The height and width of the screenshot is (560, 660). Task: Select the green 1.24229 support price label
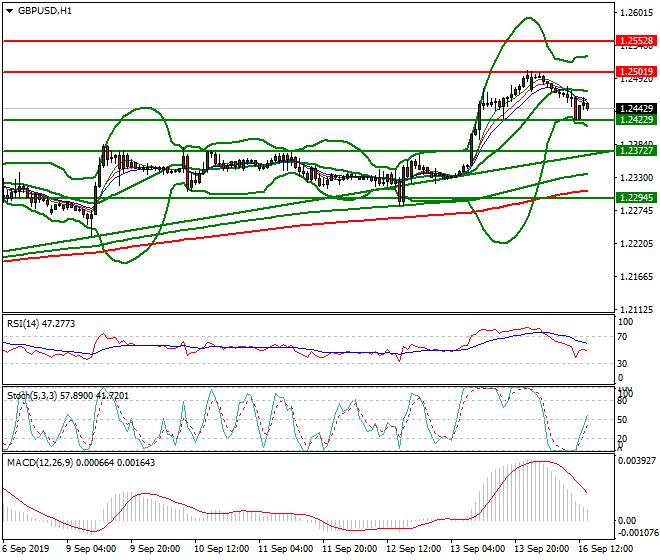pos(636,120)
